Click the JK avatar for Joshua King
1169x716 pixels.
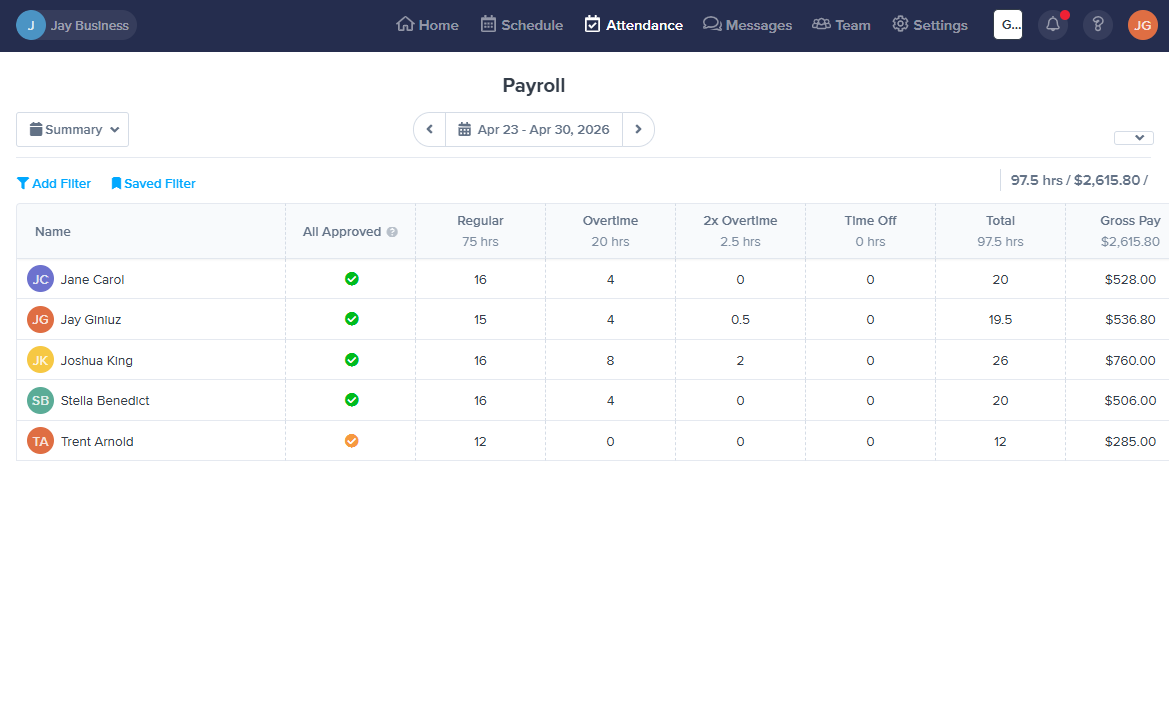click(40, 360)
